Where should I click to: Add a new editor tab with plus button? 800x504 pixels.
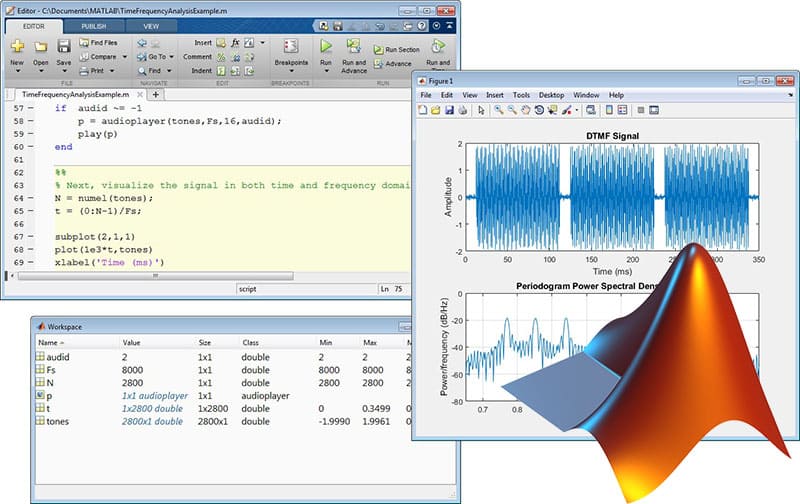click(156, 94)
